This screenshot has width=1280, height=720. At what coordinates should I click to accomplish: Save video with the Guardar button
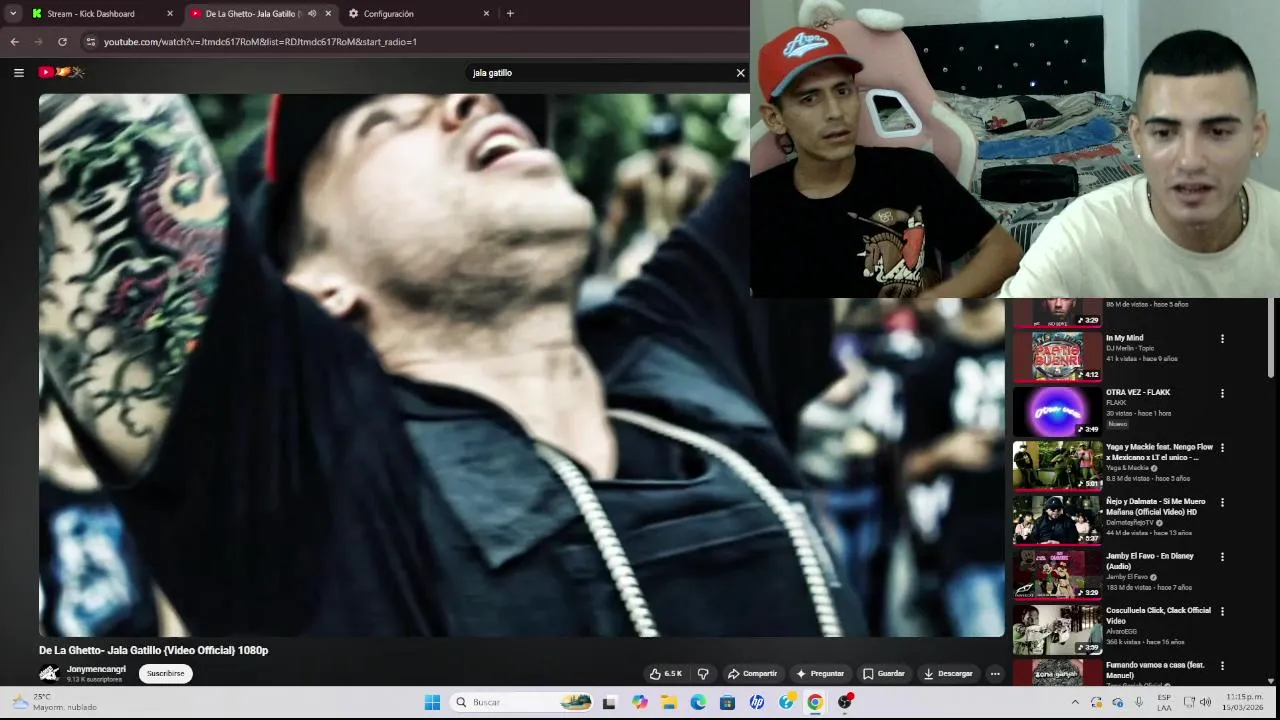point(884,674)
